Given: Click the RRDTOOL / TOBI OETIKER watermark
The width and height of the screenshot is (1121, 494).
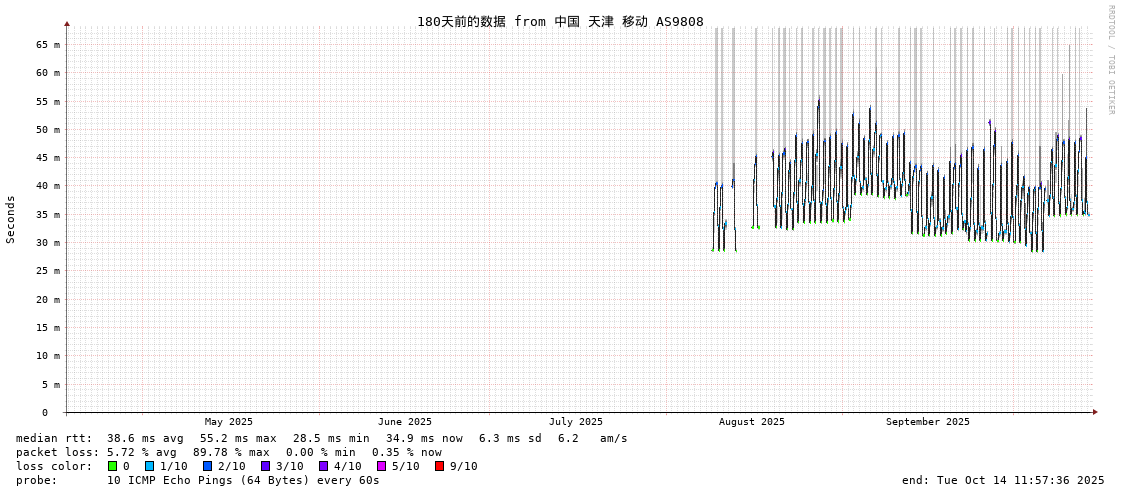Looking at the screenshot, I should [1110, 60].
